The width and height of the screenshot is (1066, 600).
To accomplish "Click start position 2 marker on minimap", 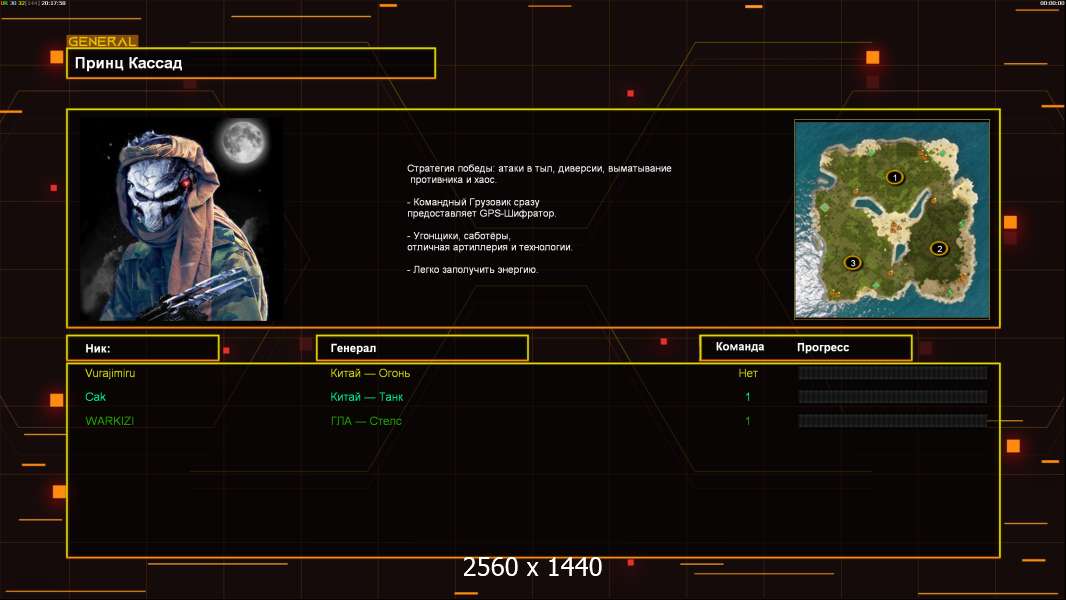I will pyautogui.click(x=938, y=248).
